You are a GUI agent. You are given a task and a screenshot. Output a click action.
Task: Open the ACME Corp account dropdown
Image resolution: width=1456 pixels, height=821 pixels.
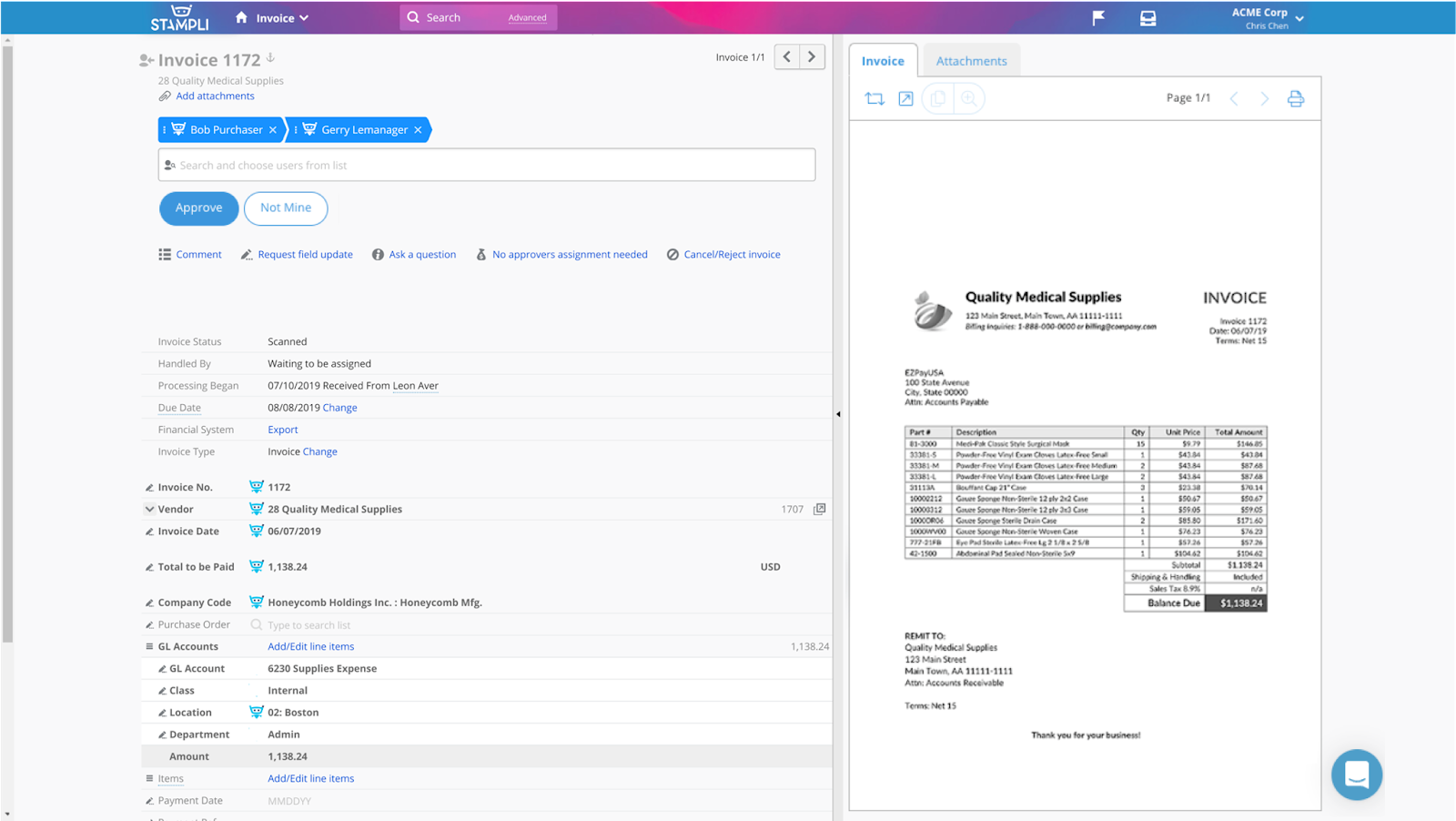(x=1268, y=17)
